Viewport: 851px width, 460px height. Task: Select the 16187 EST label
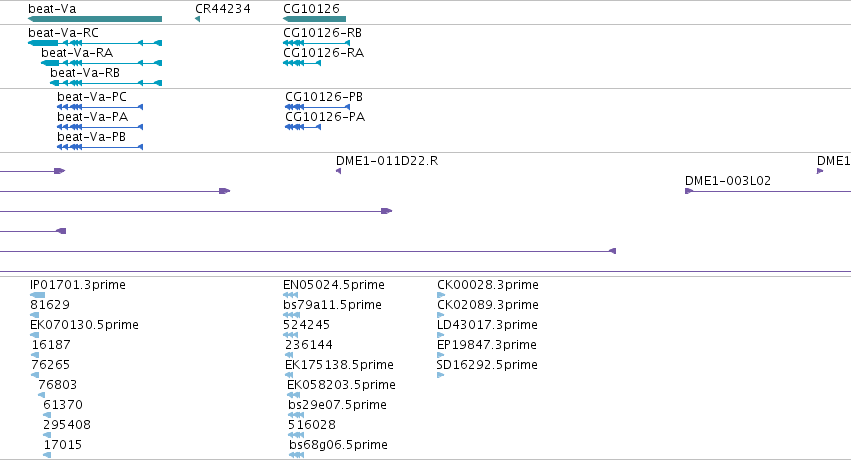(51, 345)
